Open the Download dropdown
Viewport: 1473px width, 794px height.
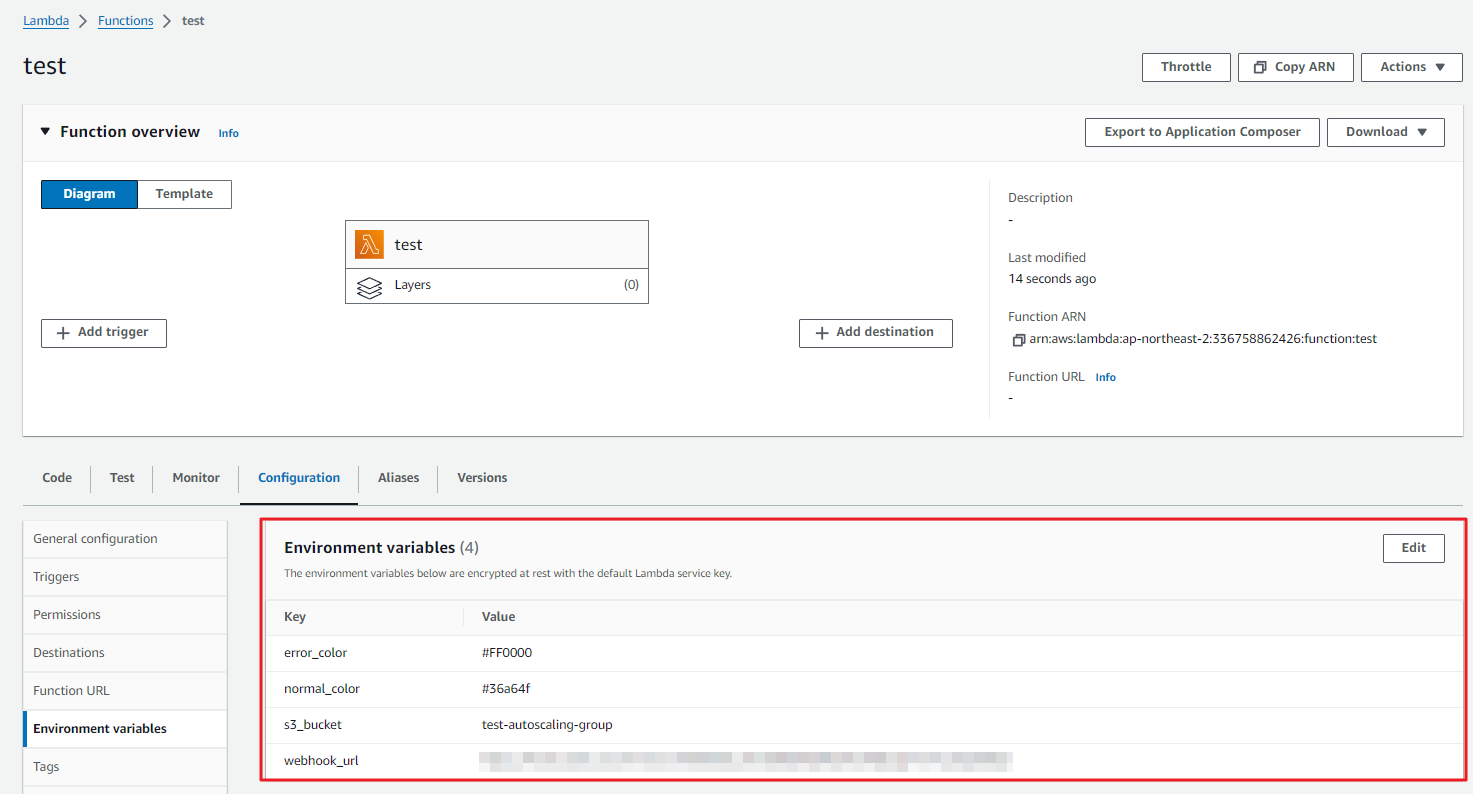[1385, 132]
